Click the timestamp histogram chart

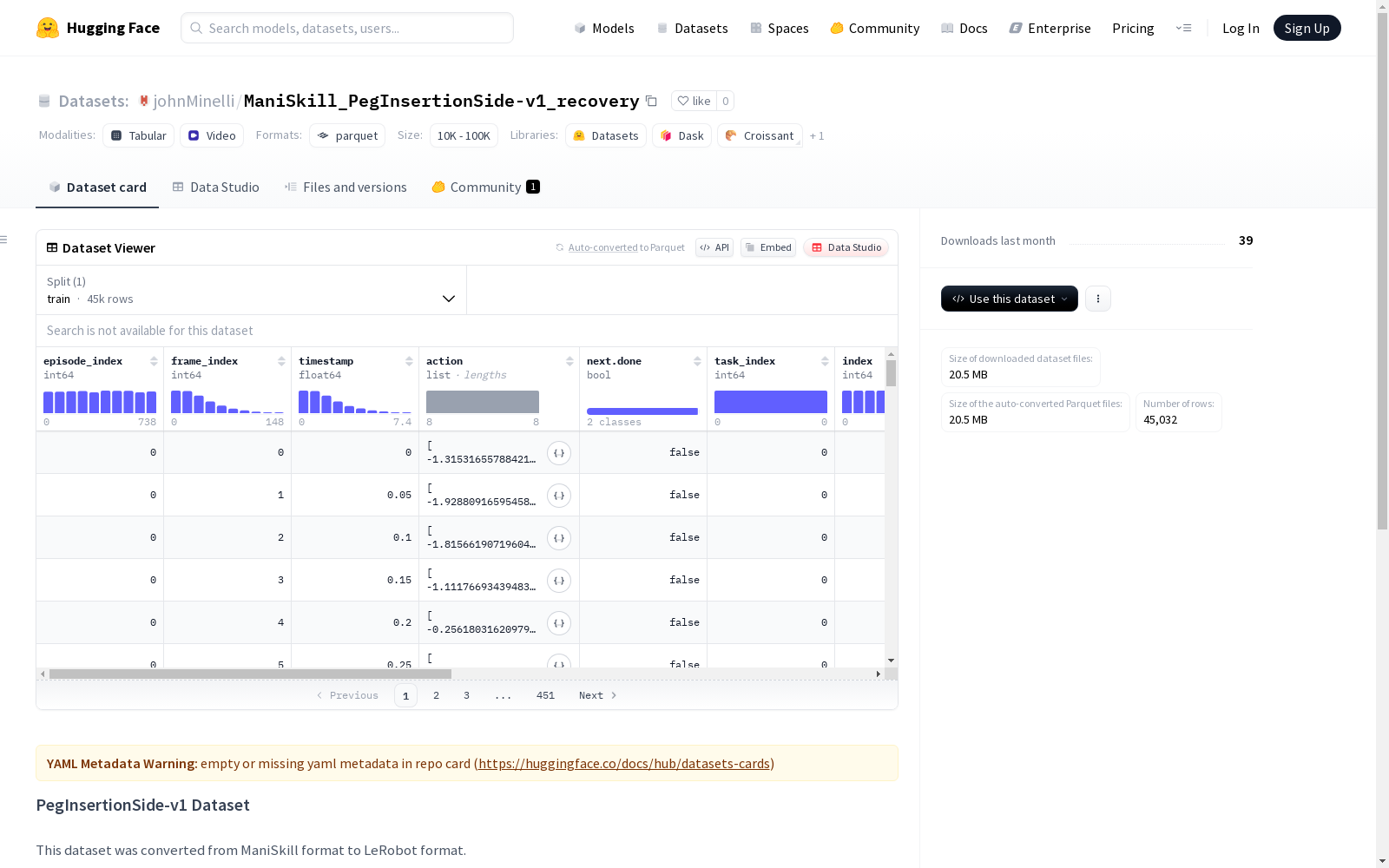tap(355, 402)
